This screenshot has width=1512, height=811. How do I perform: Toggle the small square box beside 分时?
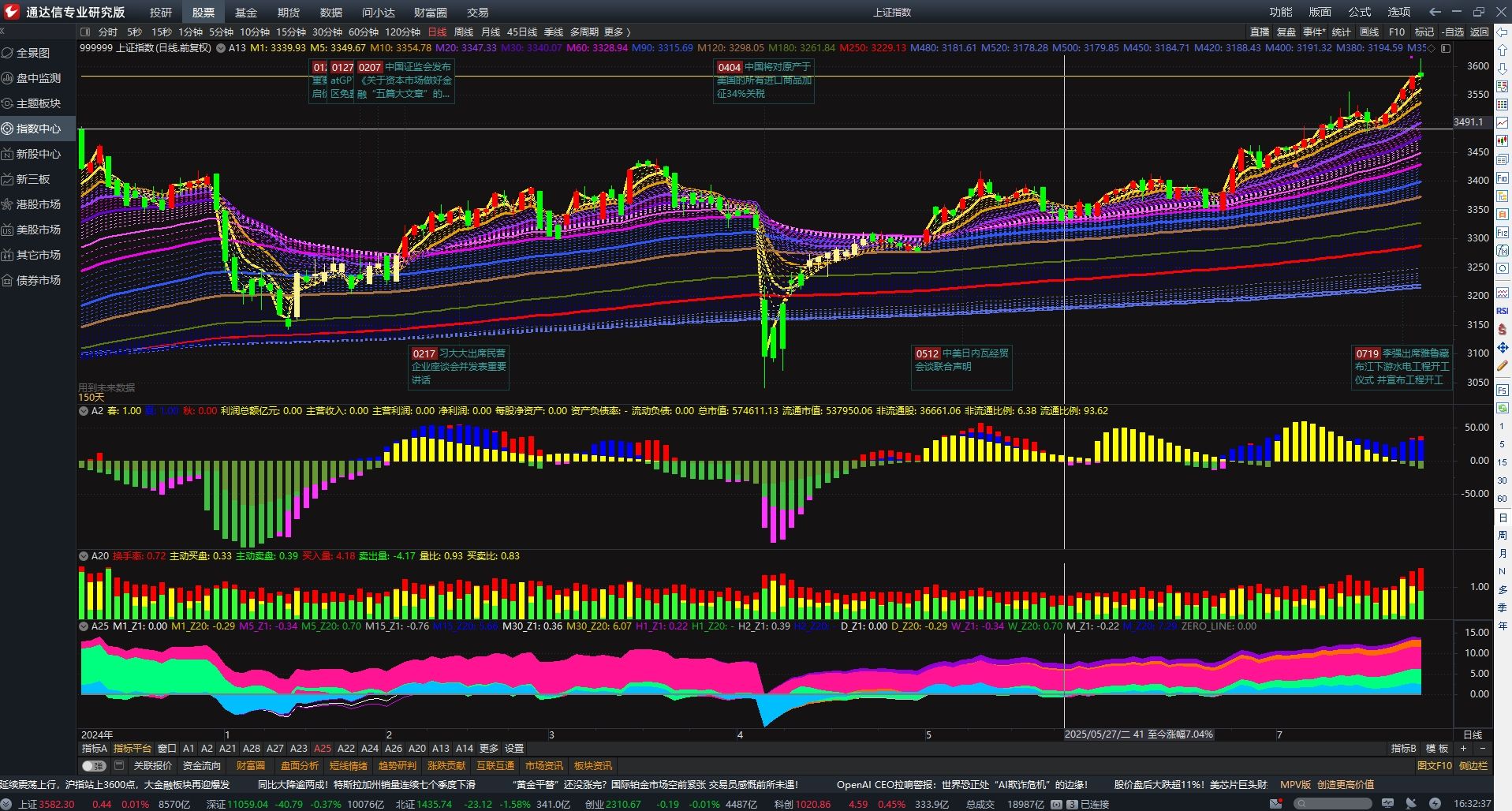85,32
